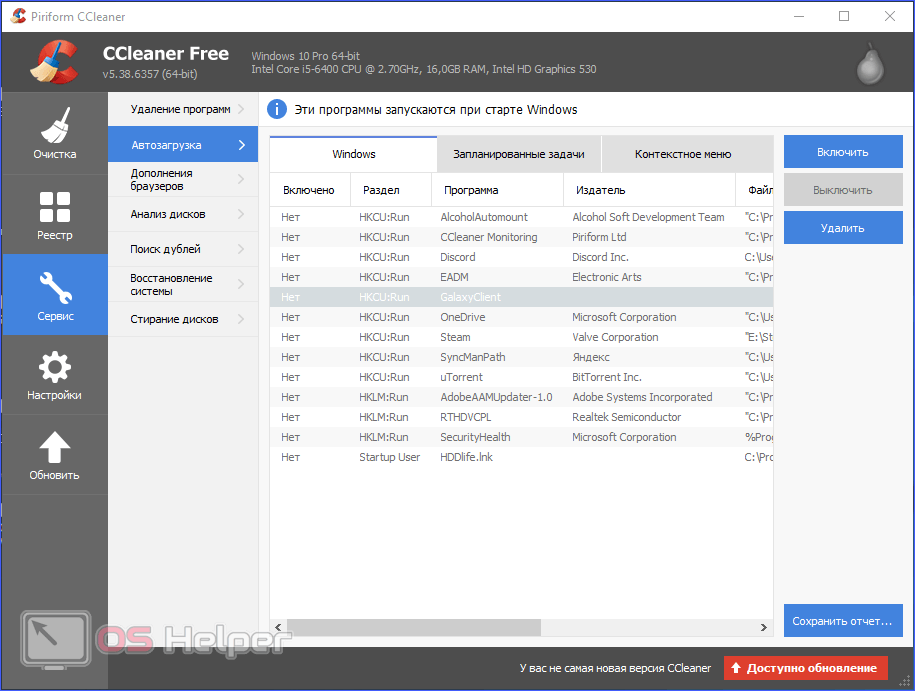Viewport: 915px width, 691px height.
Task: Select the Сервис wrench icon
Action: 55,287
